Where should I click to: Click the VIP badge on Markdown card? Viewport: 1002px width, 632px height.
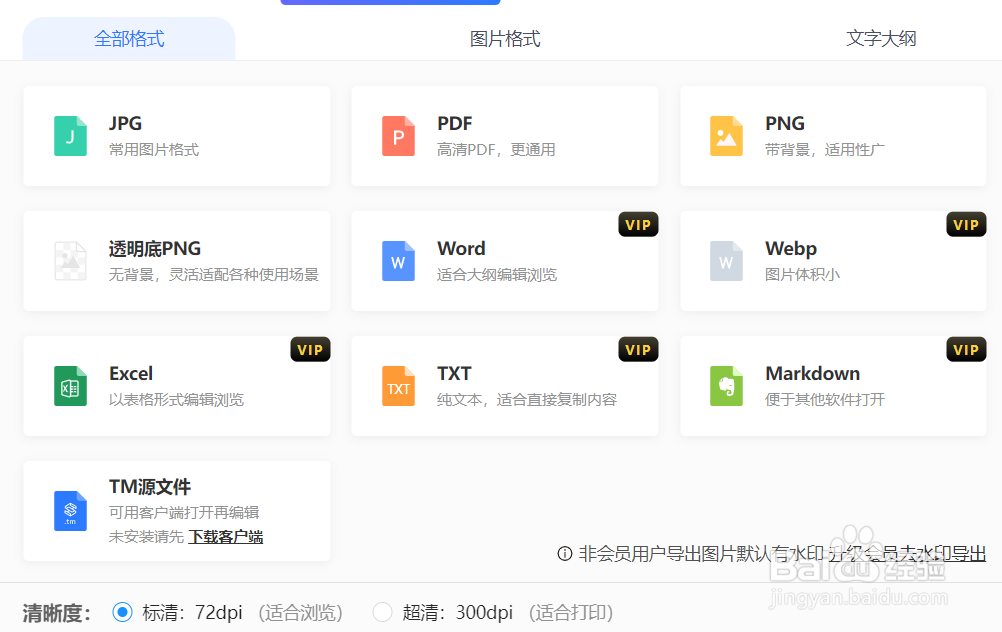coord(966,350)
